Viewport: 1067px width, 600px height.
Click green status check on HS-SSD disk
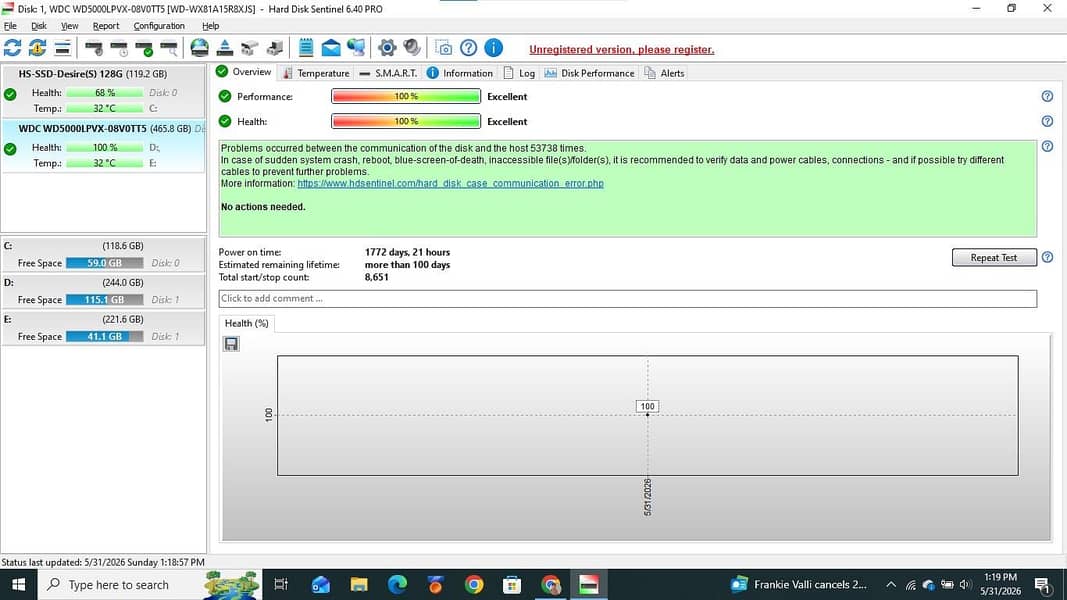[10, 94]
